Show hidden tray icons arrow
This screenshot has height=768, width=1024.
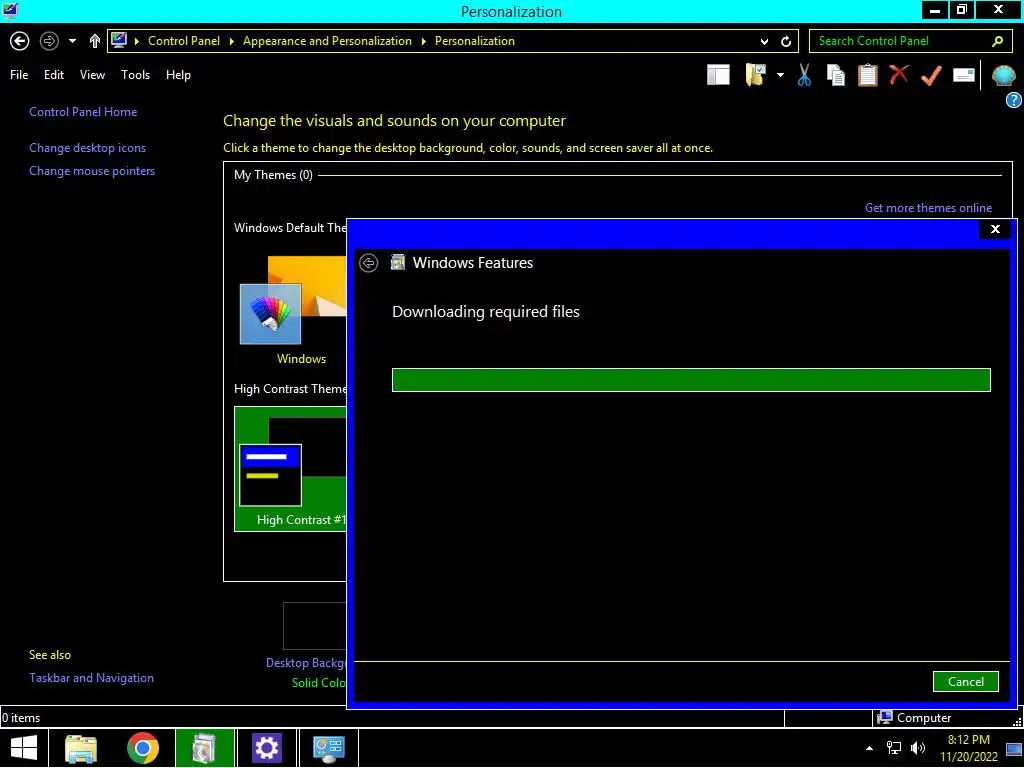(x=869, y=748)
